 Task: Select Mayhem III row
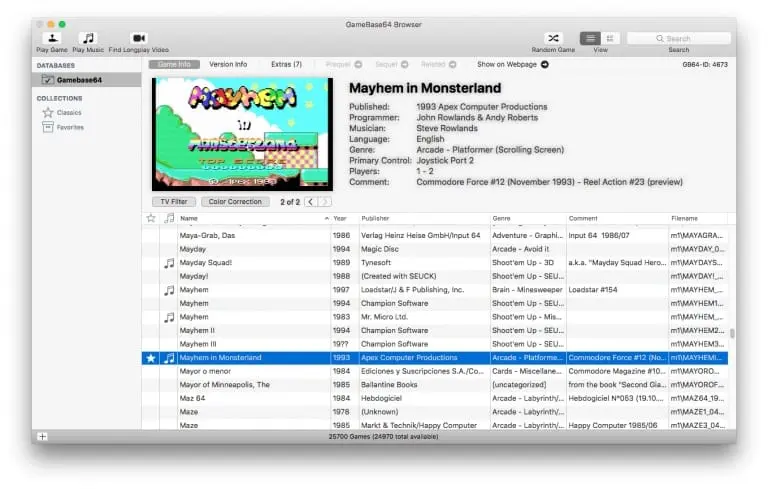tap(435, 344)
